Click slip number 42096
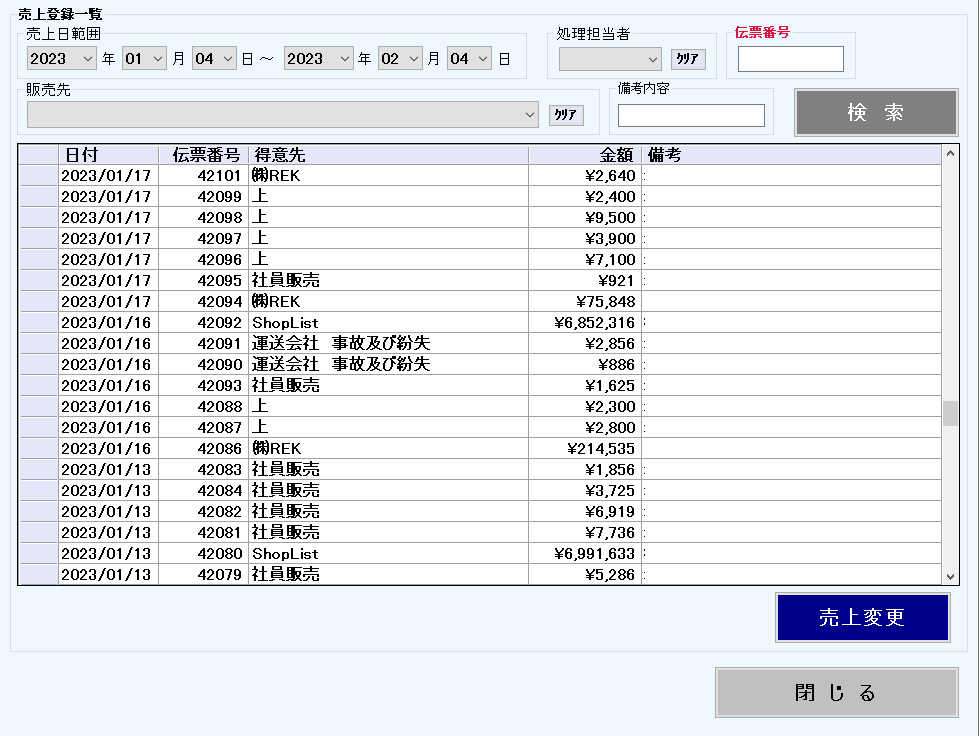 pyautogui.click(x=219, y=260)
